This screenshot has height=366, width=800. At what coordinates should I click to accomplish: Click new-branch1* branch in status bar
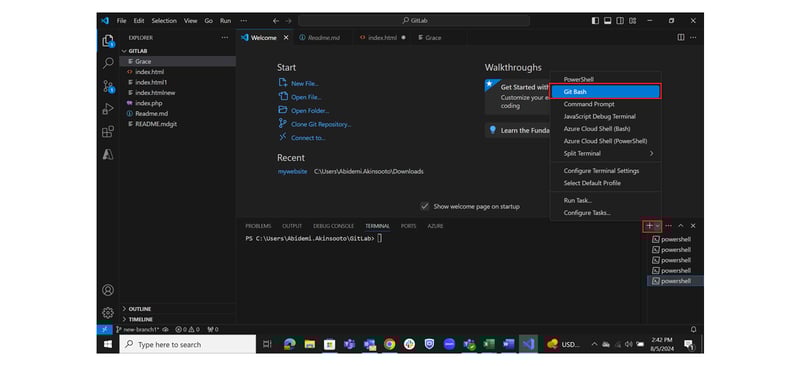click(x=138, y=330)
